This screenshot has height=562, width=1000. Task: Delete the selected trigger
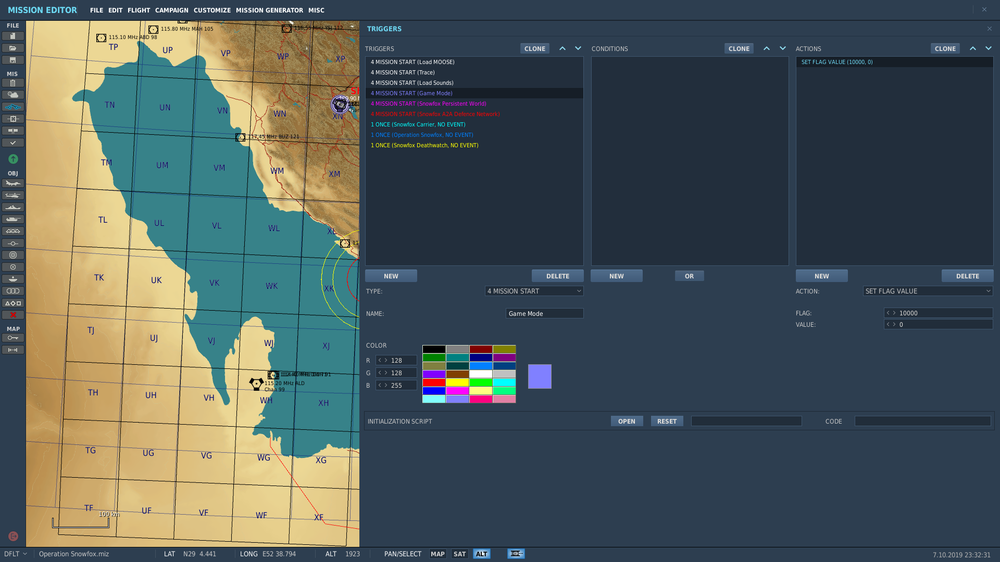tap(557, 276)
